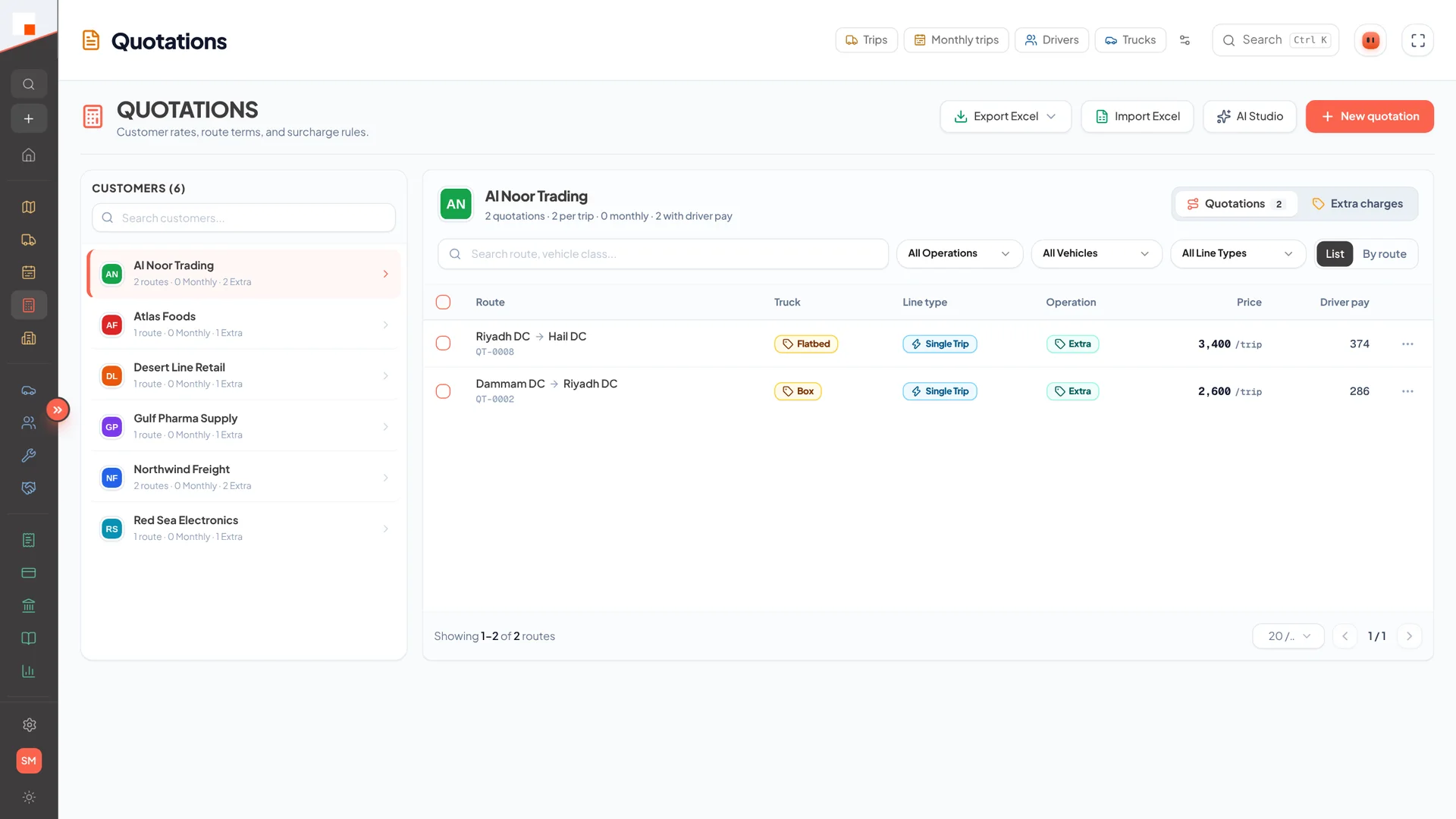Open the three-dots menu for Riyadh DC to Hail DC
Image resolution: width=1456 pixels, height=819 pixels.
[x=1407, y=344]
